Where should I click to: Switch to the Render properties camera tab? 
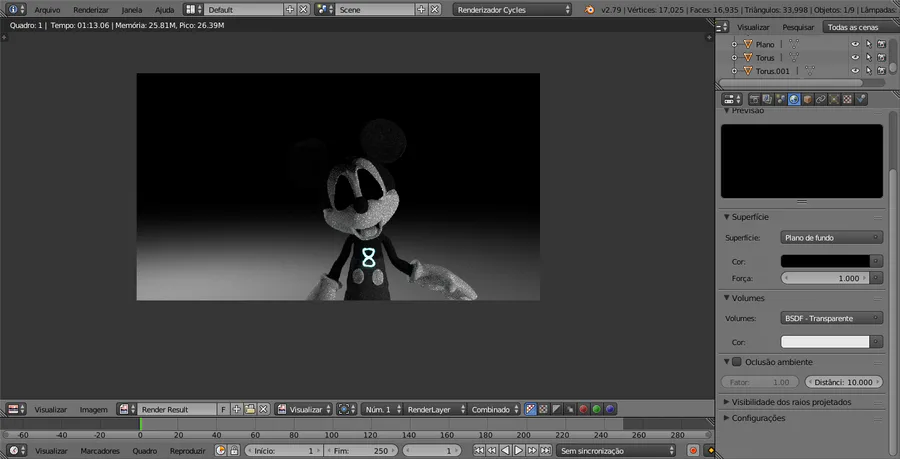[754, 99]
